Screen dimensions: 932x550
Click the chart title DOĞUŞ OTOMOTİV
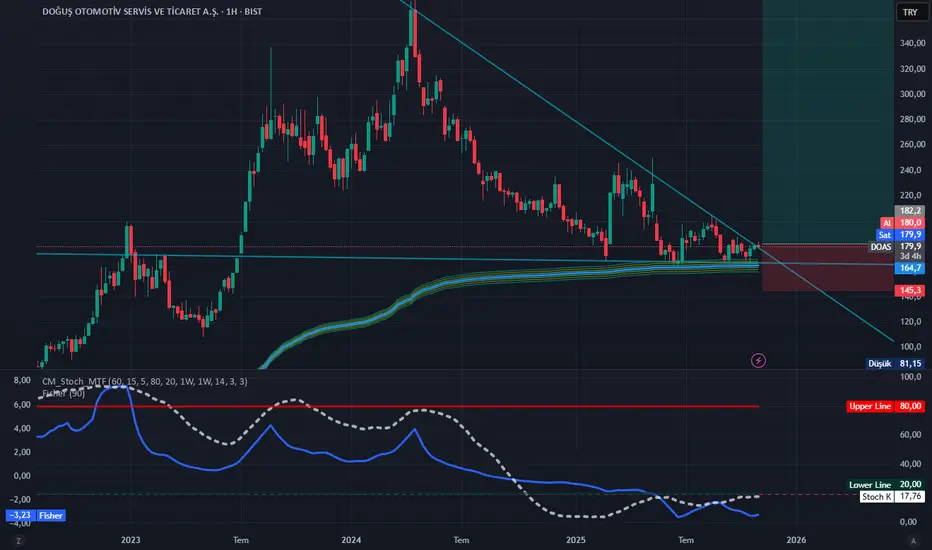[152, 11]
